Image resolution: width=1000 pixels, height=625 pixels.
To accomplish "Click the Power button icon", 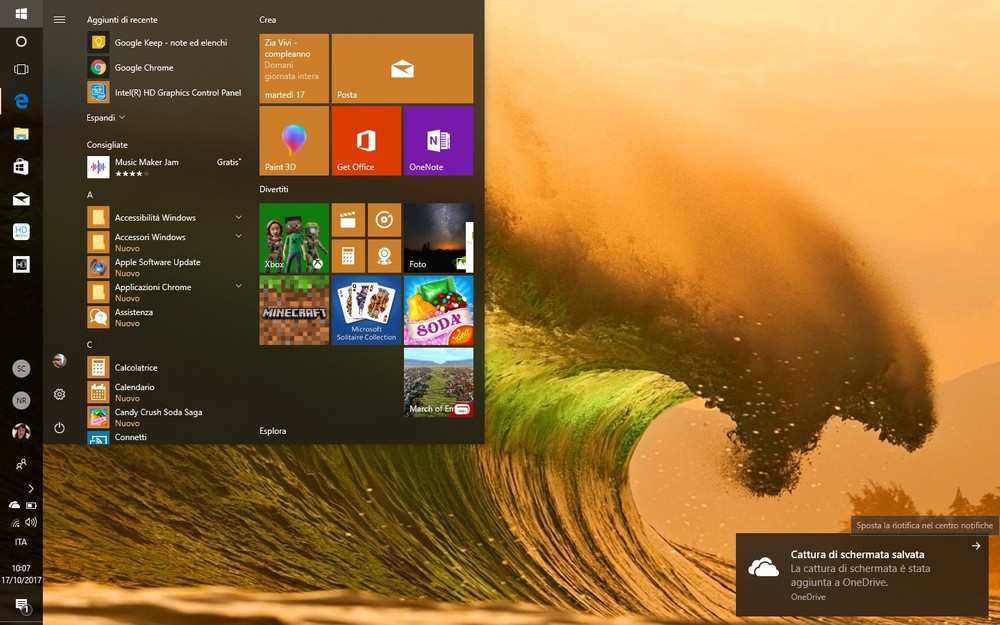I will pyautogui.click(x=60, y=428).
